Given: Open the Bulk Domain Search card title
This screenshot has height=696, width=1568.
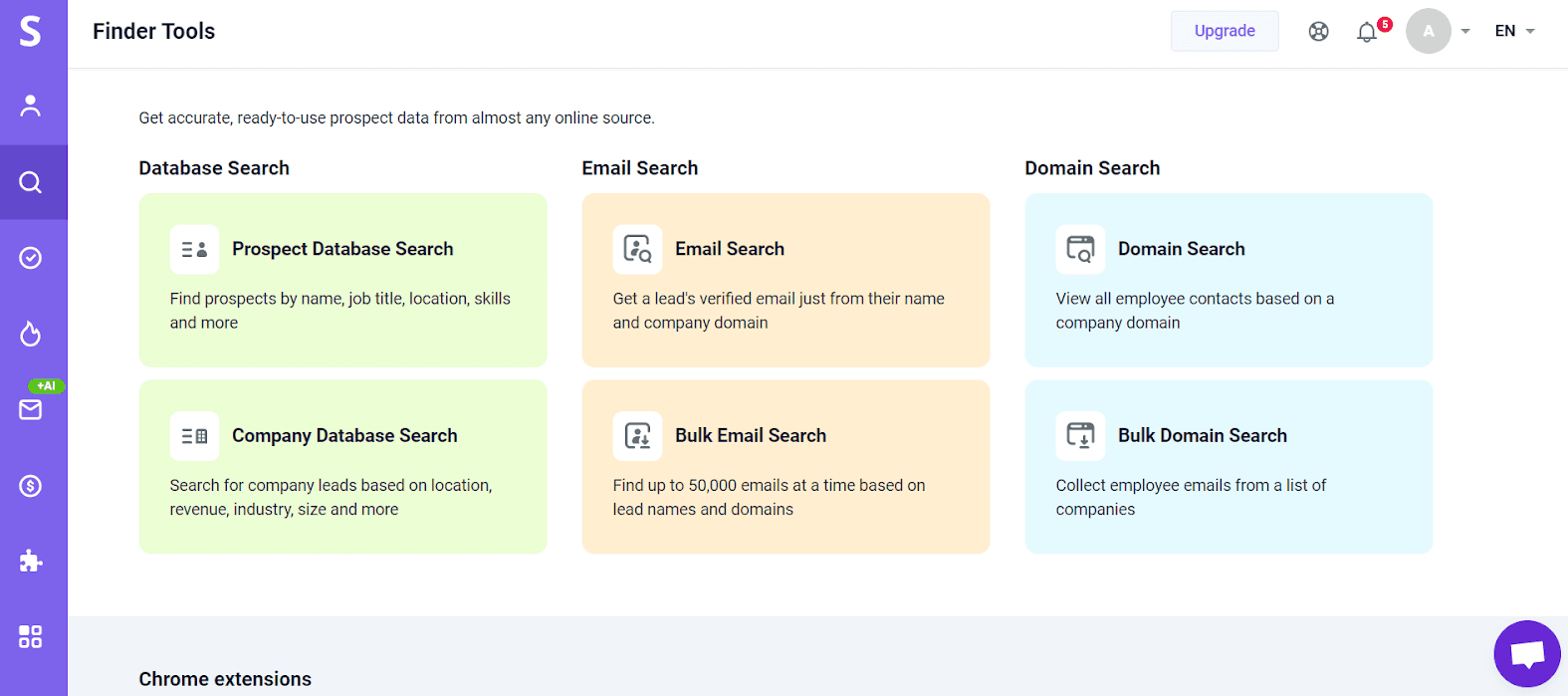Looking at the screenshot, I should click(x=1203, y=436).
